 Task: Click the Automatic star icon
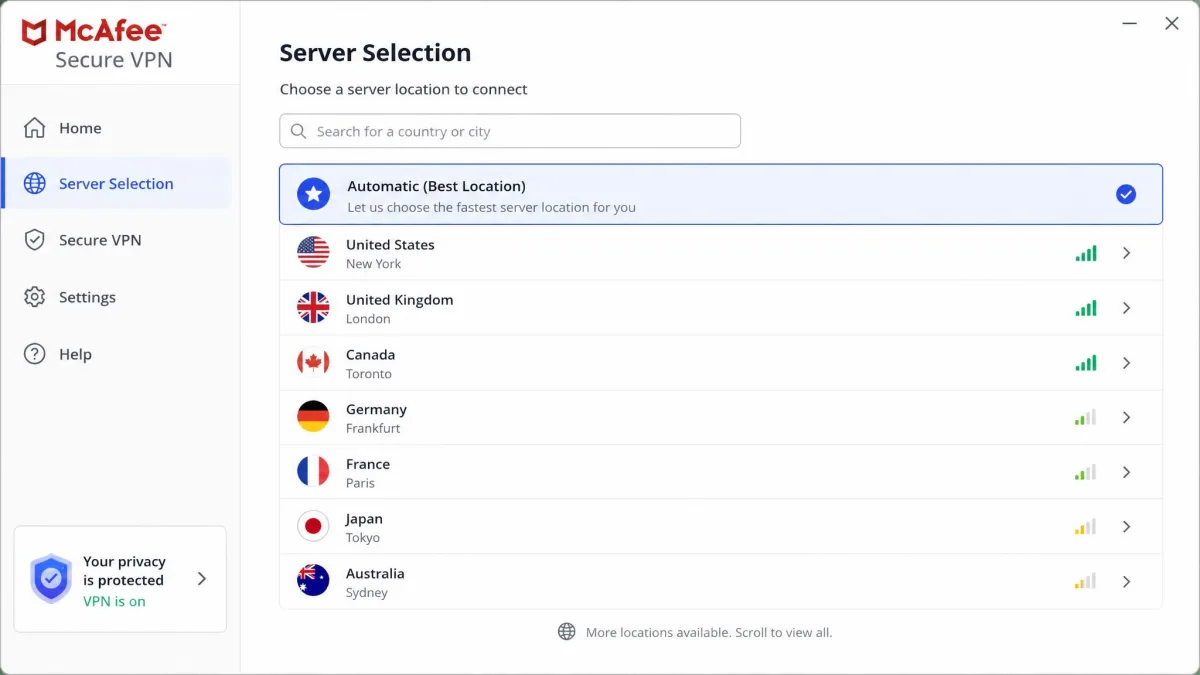[x=314, y=194]
